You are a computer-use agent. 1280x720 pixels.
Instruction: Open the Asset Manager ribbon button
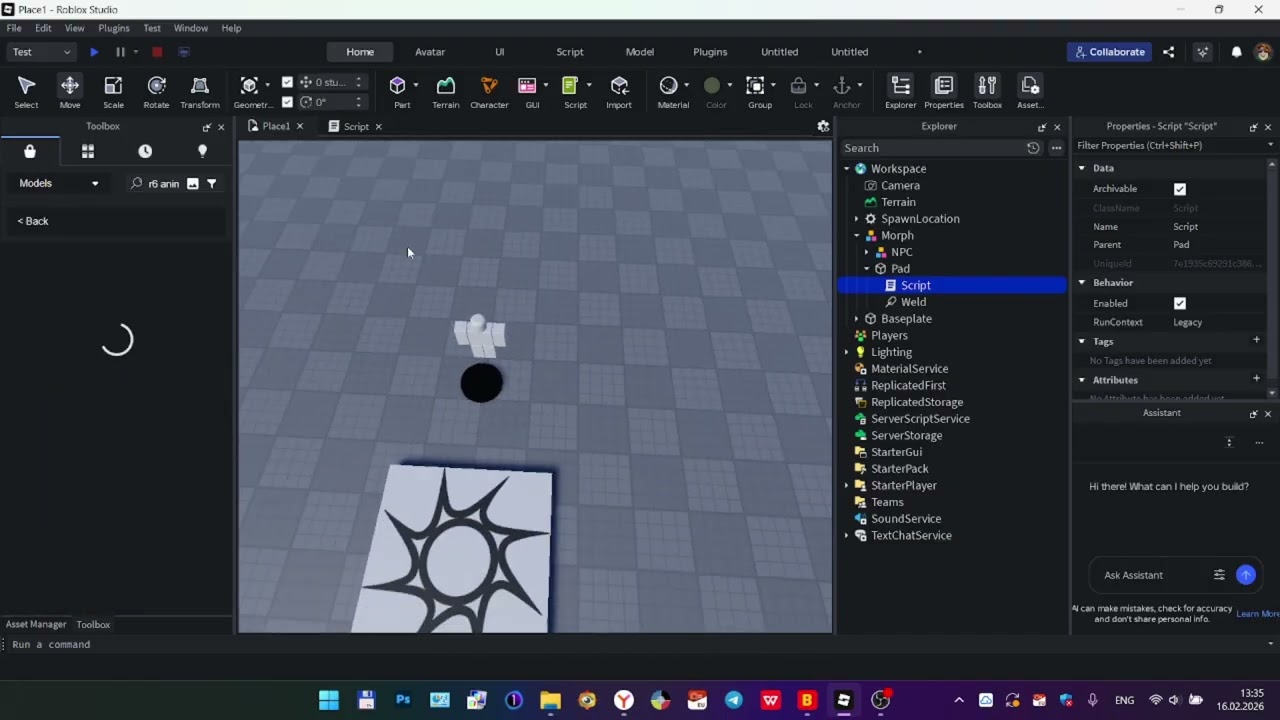(1030, 91)
